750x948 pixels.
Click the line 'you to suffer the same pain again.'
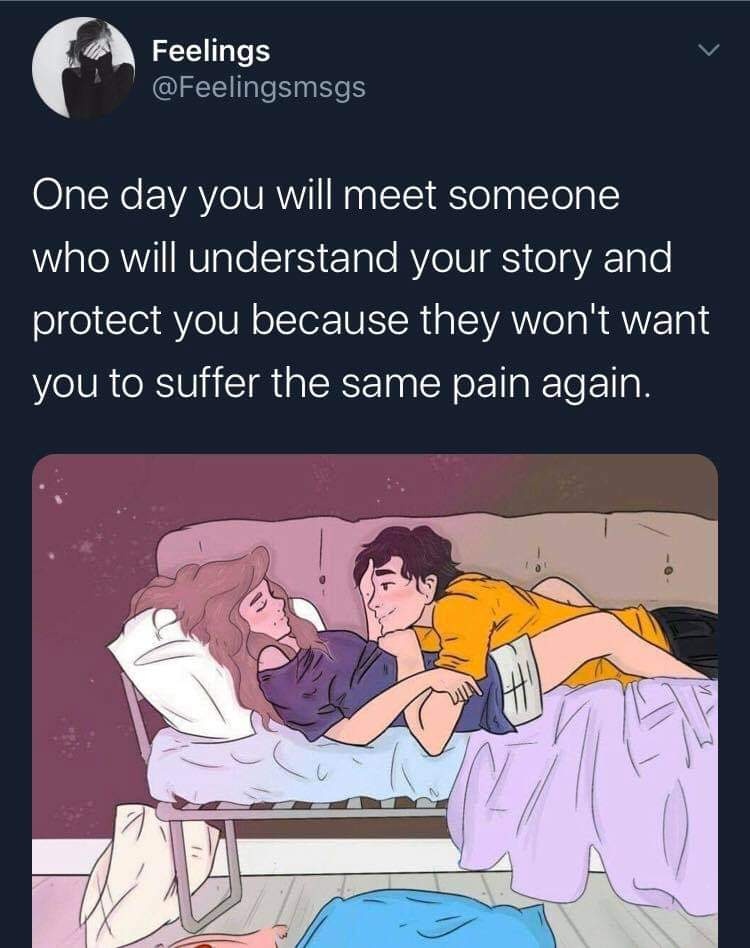click(343, 383)
